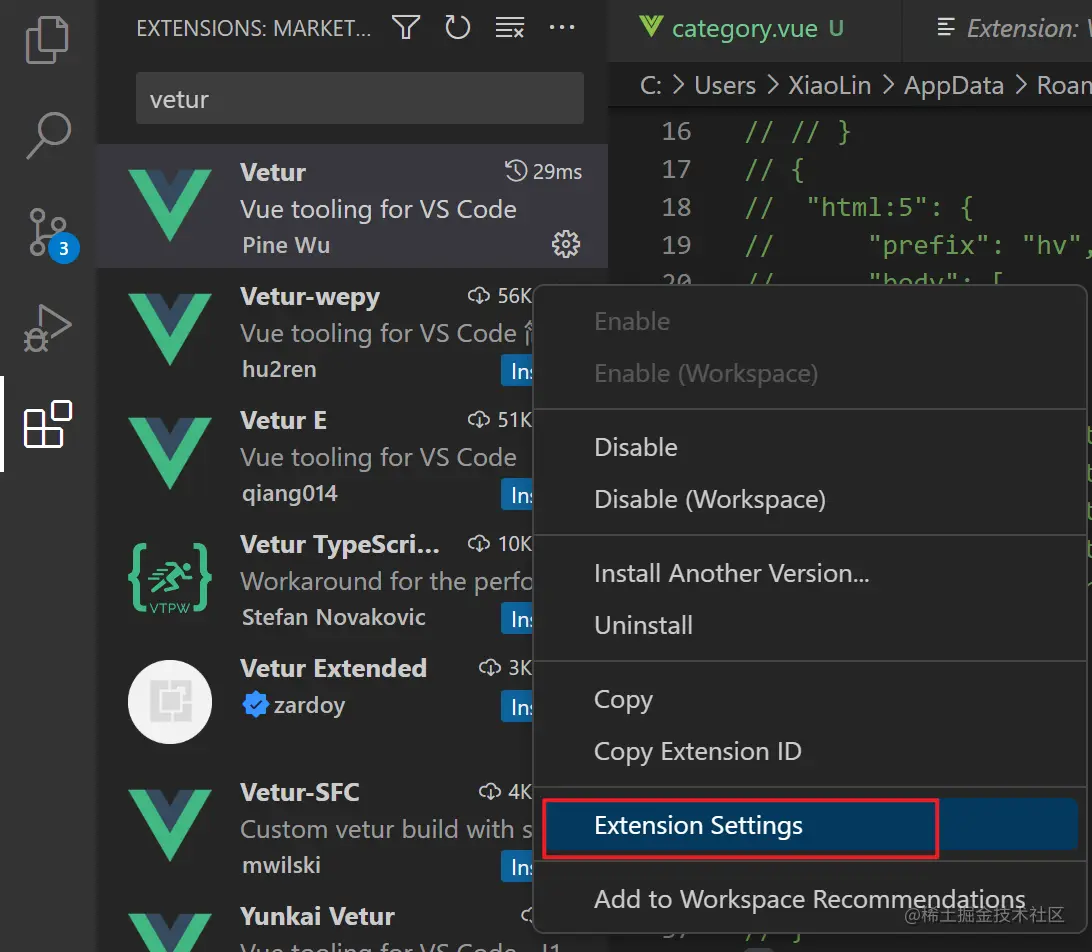Filter extensions using the funnel icon
Viewport: 1092px width, 952px height.
(405, 28)
